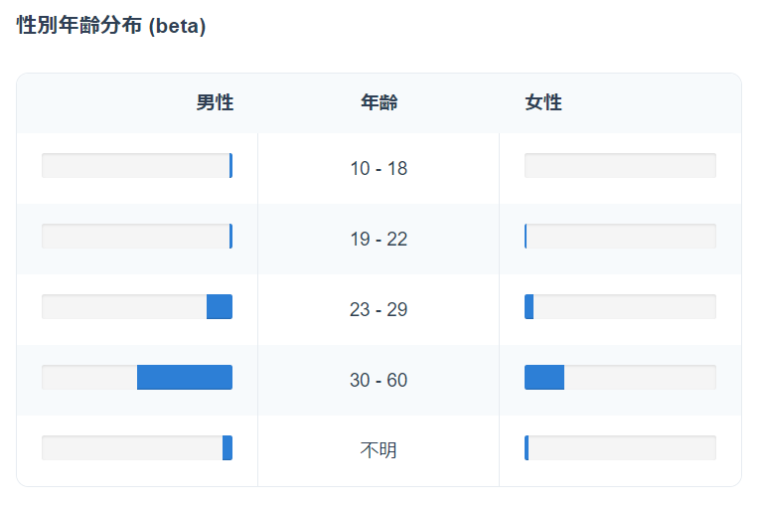Image resolution: width=760 pixels, height=506 pixels.
Task: Click the 性別年齢分布 (beta) heading
Action: pos(112,27)
